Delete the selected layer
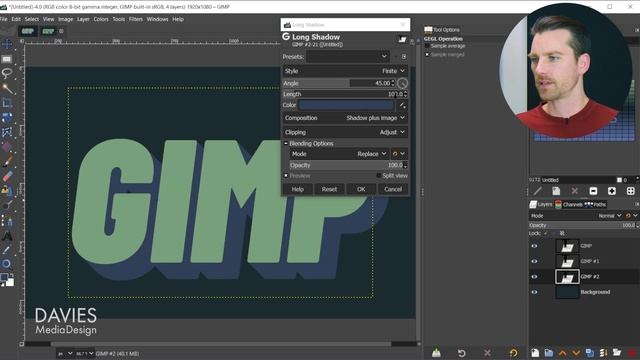The image size is (640, 360). pyautogui.click(x=632, y=353)
